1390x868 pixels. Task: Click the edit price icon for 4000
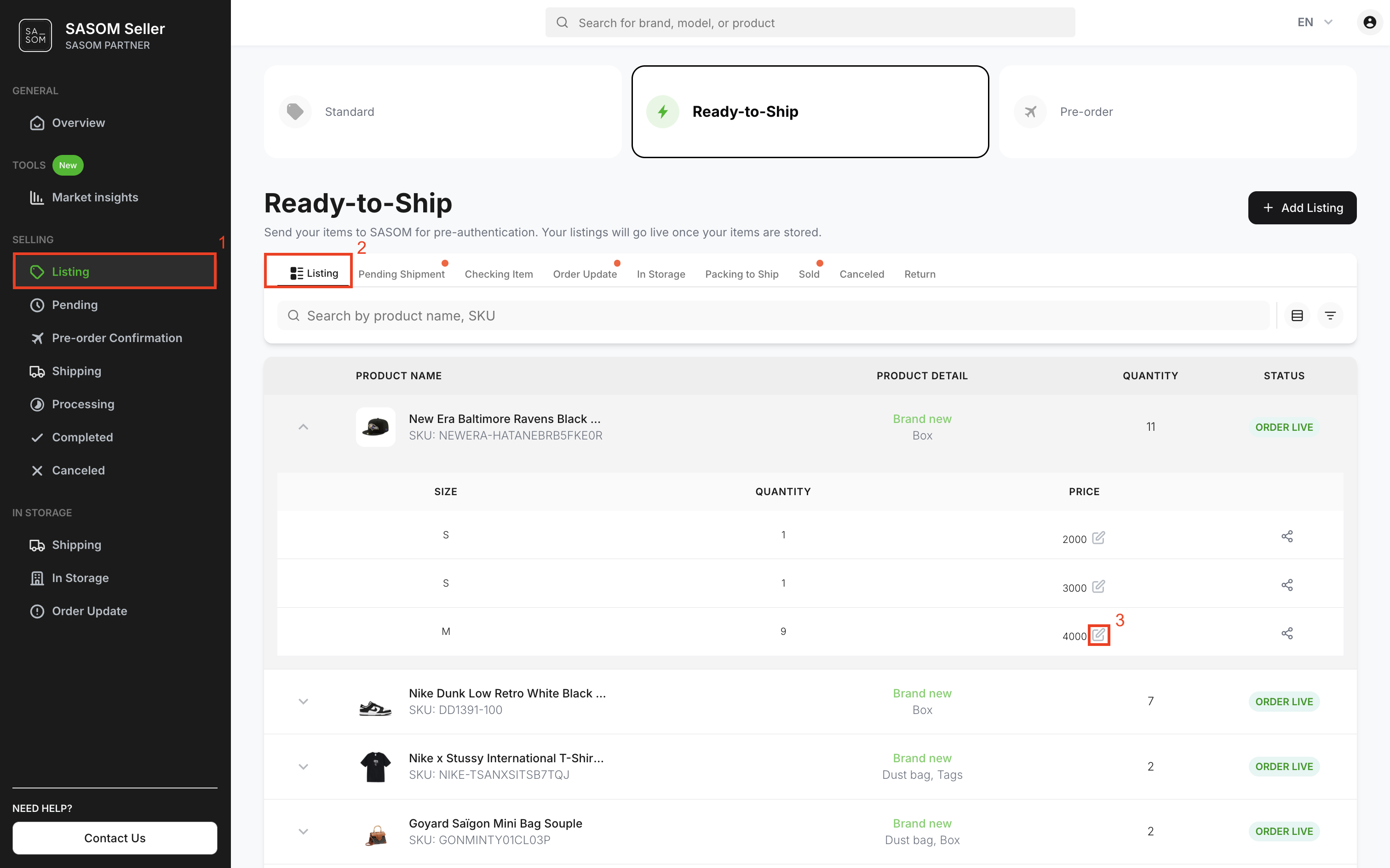point(1098,634)
